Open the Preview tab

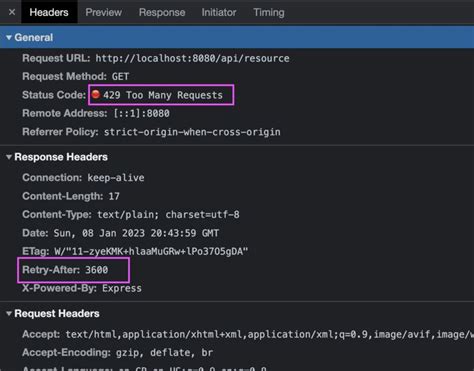pos(104,12)
